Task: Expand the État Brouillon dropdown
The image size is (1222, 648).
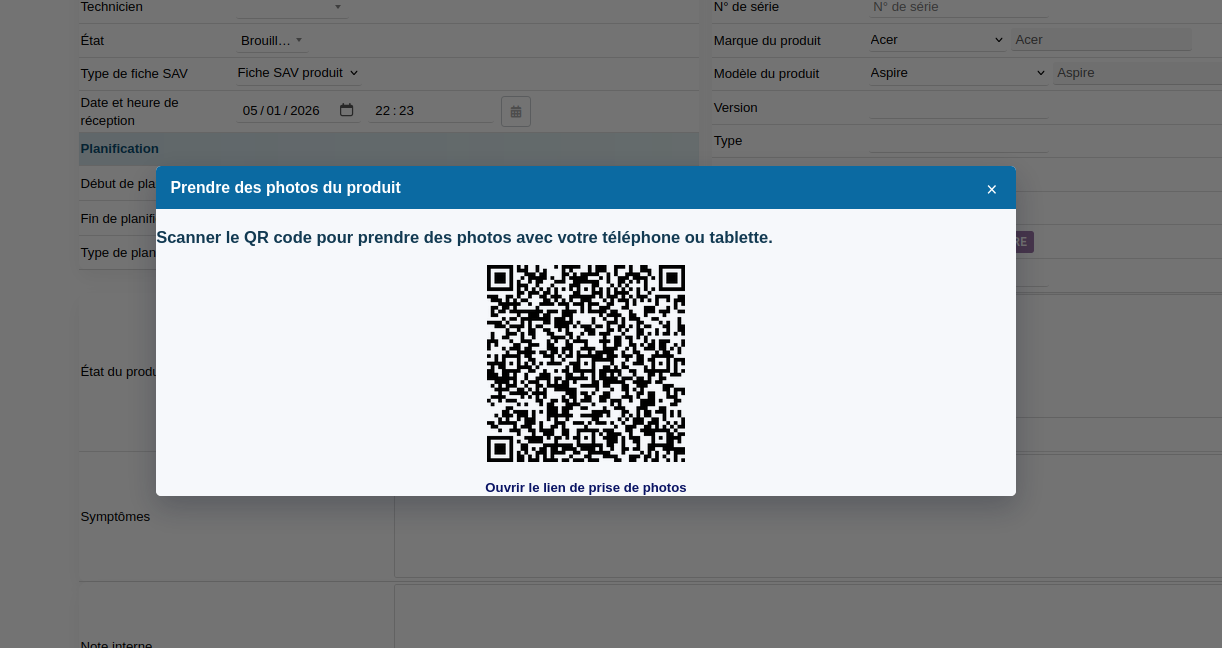Action: coord(271,41)
